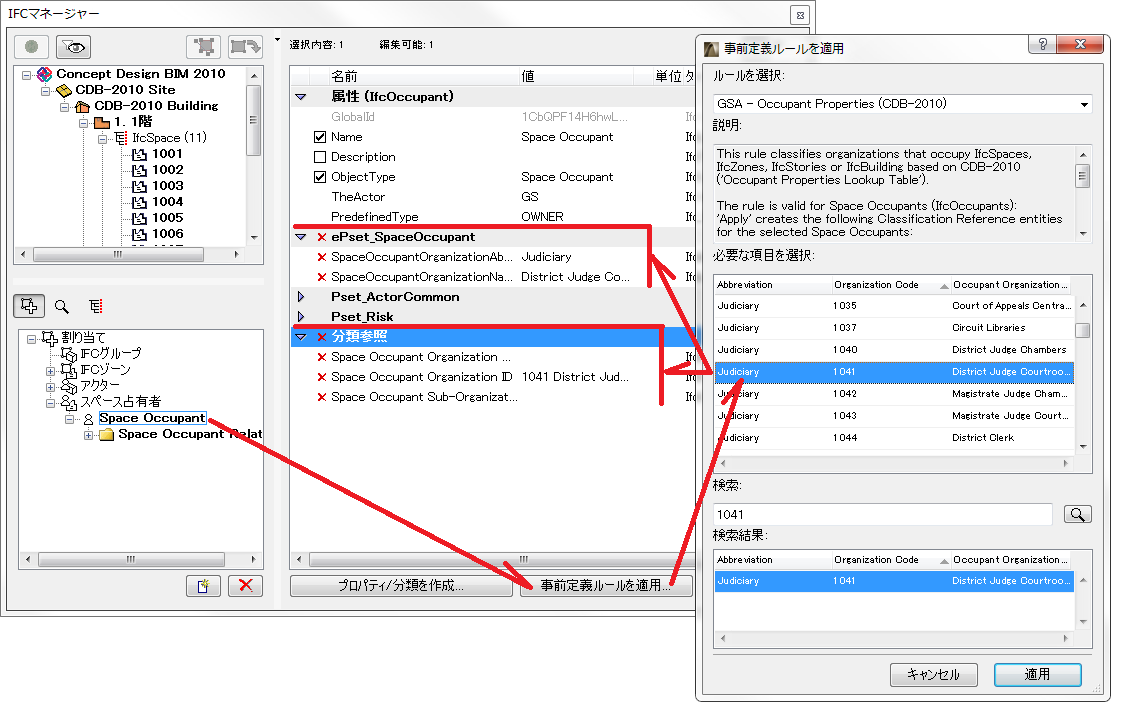Select the 1044 District Clerk row

tap(894, 438)
